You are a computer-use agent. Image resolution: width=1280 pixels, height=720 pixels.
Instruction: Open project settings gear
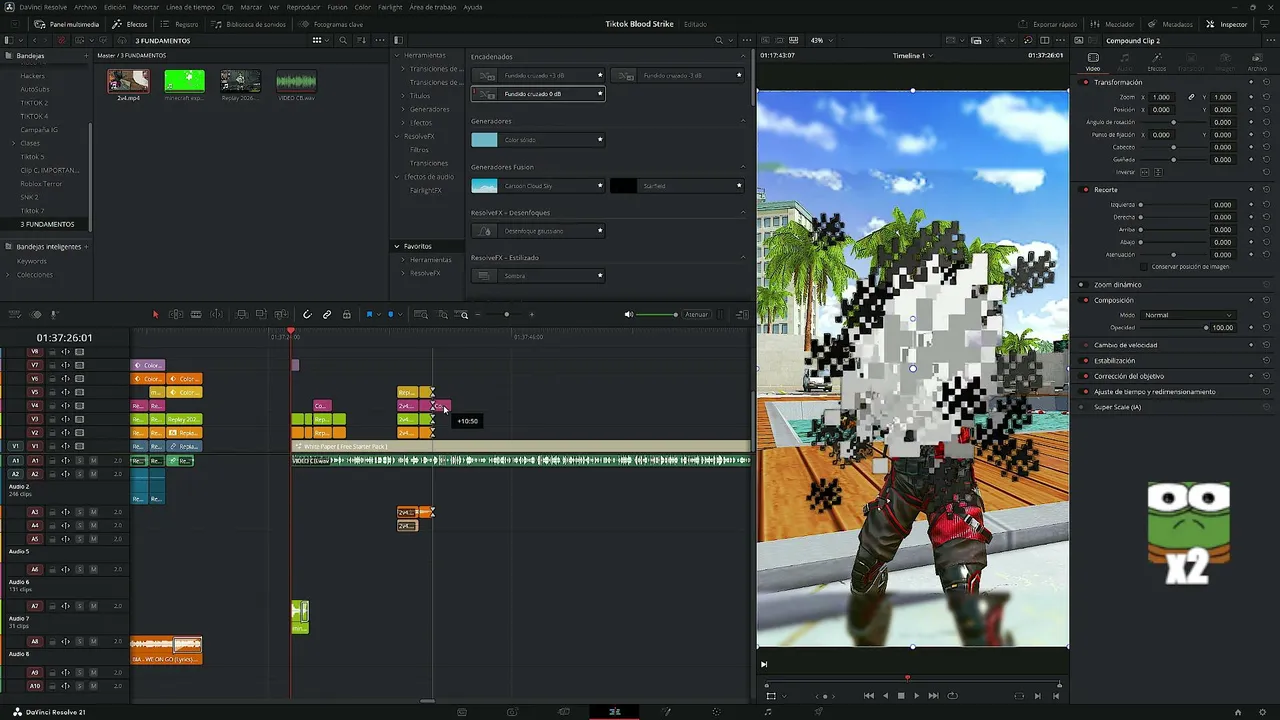point(1262,712)
